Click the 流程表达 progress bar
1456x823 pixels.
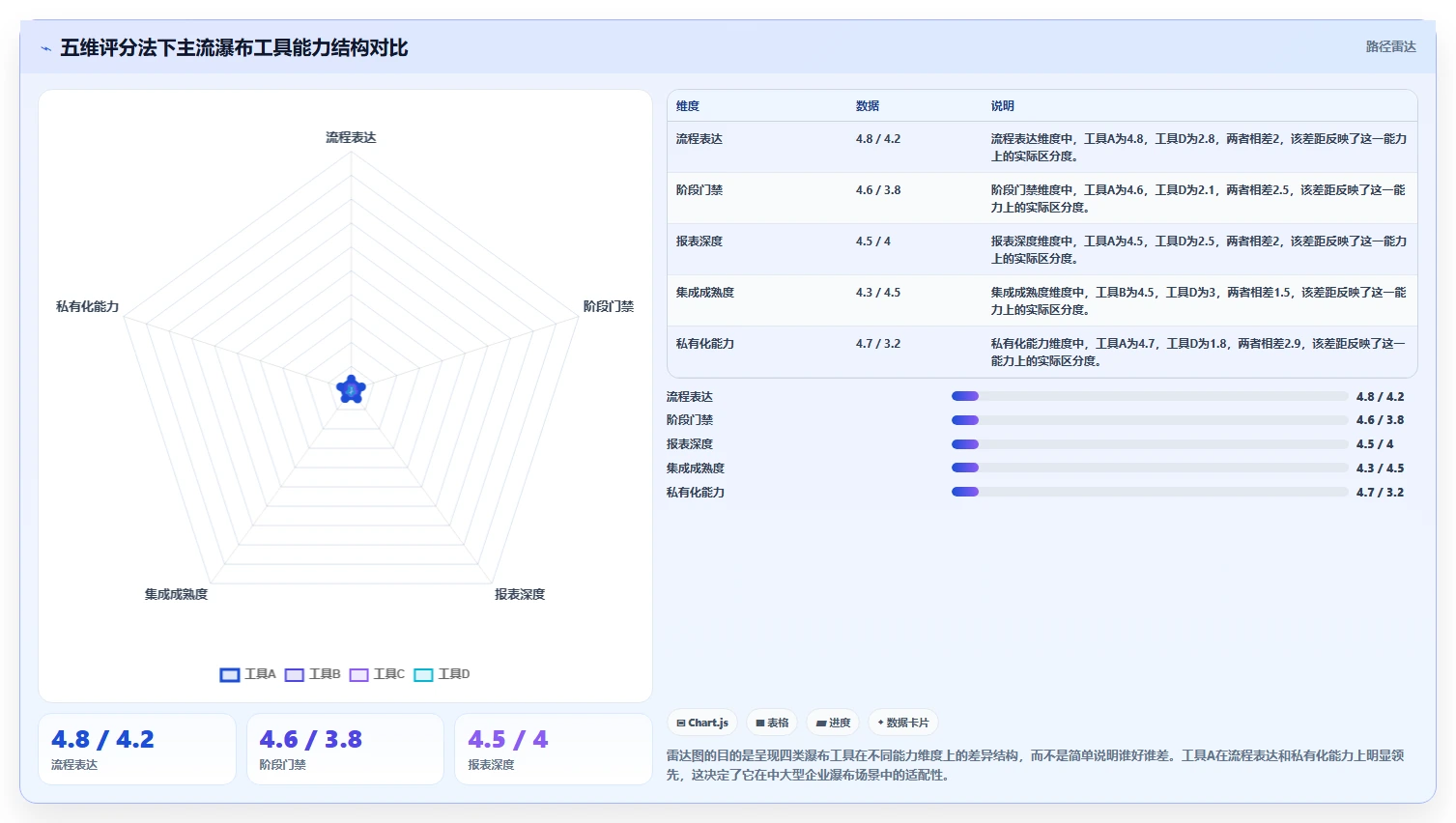coord(1150,396)
